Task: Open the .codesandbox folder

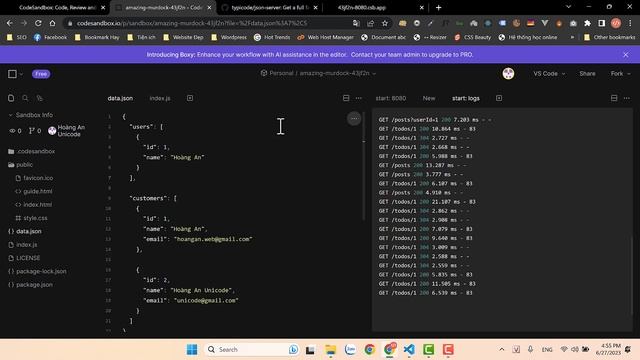Action: 31,151
